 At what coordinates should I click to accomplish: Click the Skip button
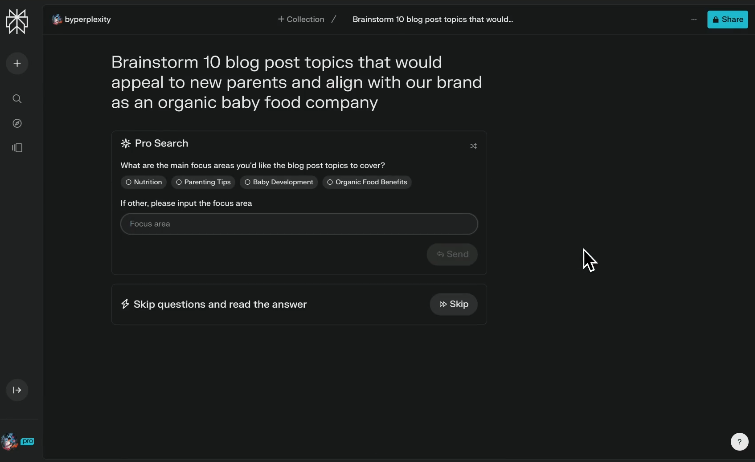(454, 304)
